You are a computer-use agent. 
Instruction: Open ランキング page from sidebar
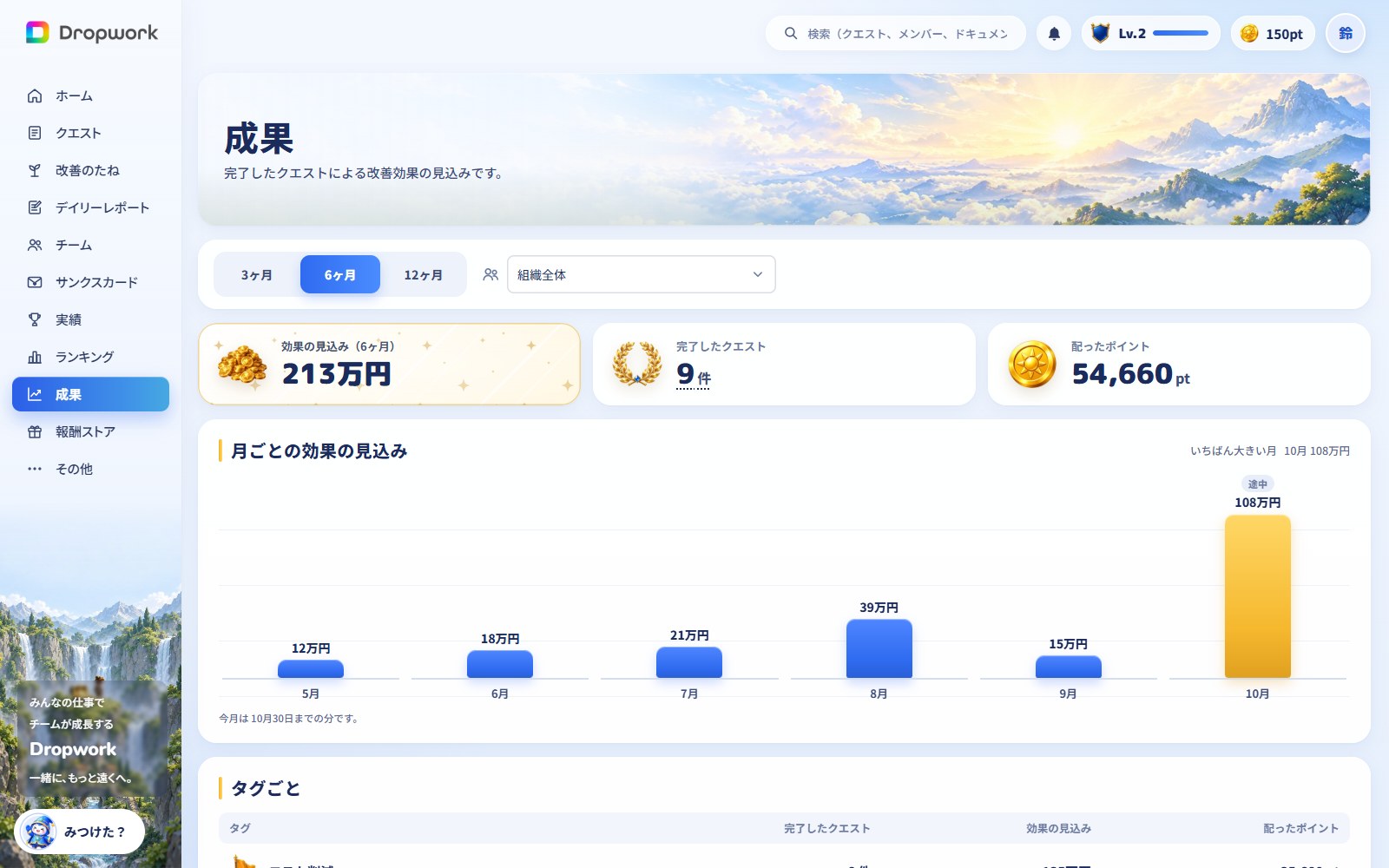pyautogui.click(x=90, y=357)
